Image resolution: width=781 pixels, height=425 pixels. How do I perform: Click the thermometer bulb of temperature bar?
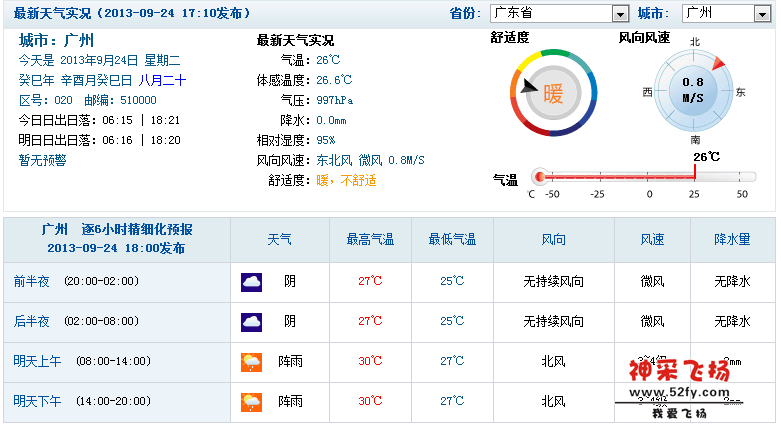pos(539,177)
